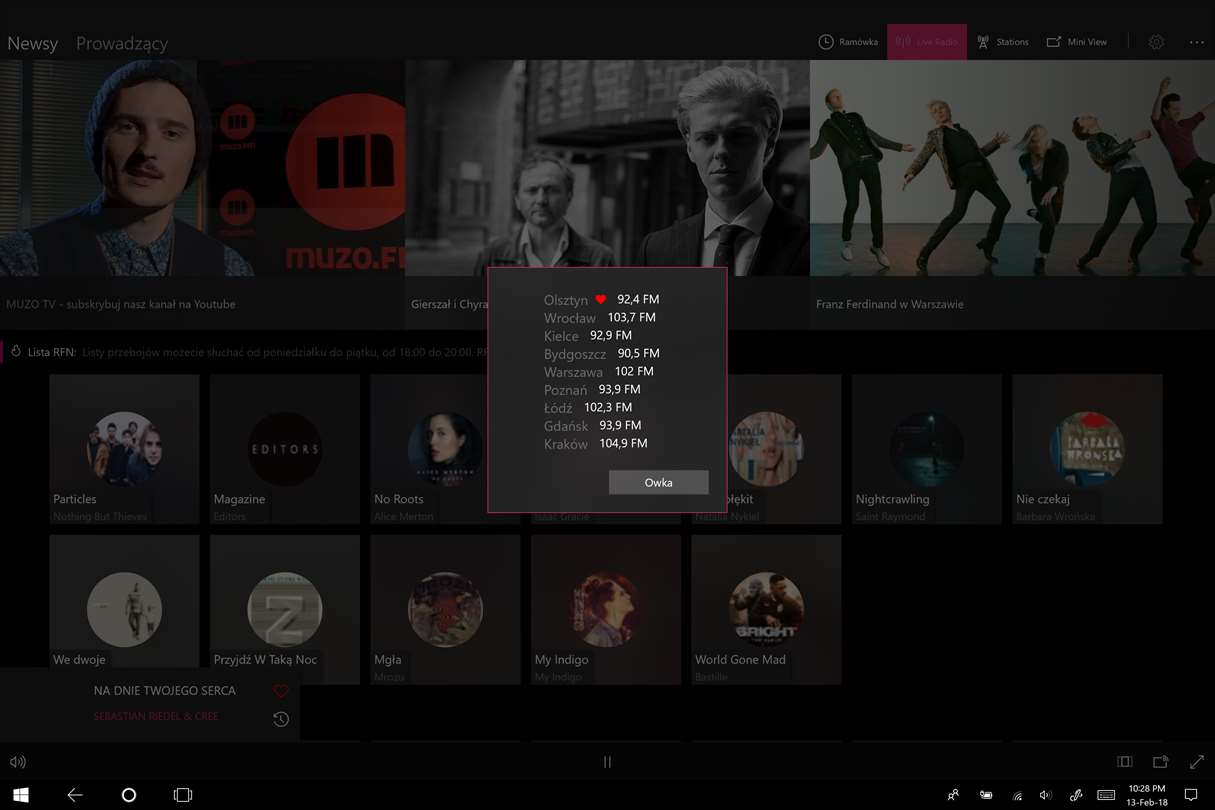
Task: Switch to Mini View
Action: (1077, 42)
